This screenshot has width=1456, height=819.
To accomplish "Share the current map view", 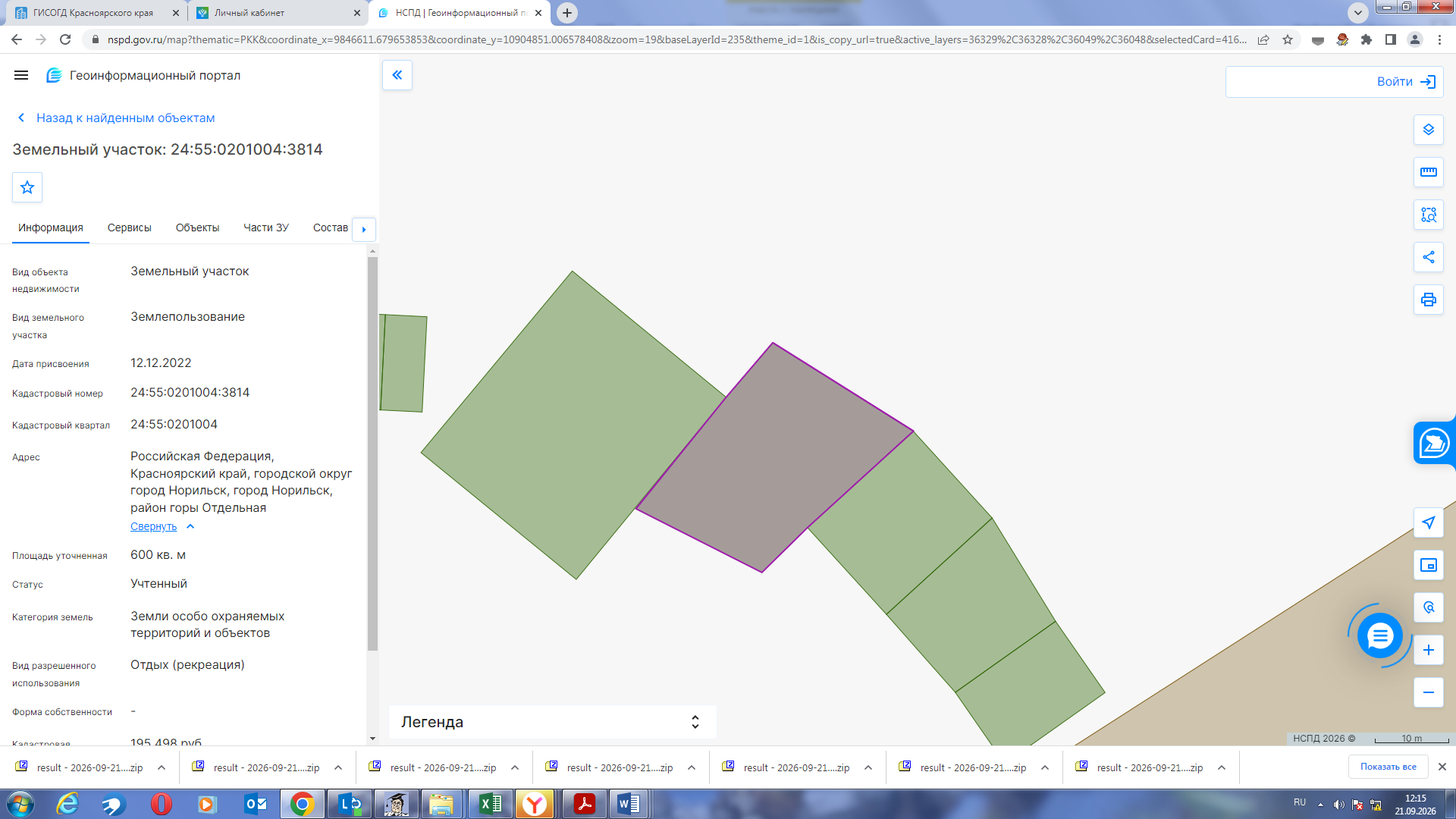I will click(x=1428, y=257).
